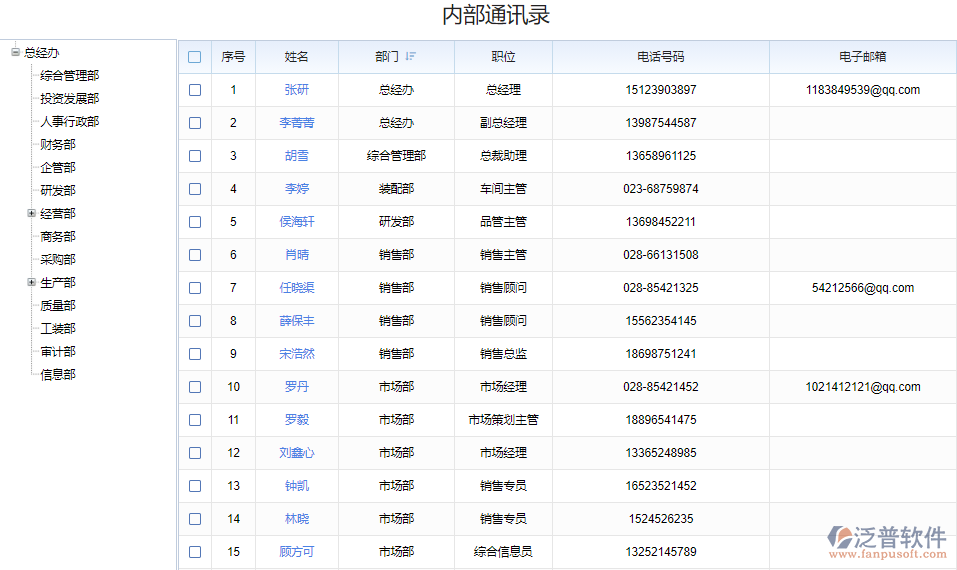957x570 pixels.
Task: Click email cell 1183849539@qq.com
Action: [862, 90]
